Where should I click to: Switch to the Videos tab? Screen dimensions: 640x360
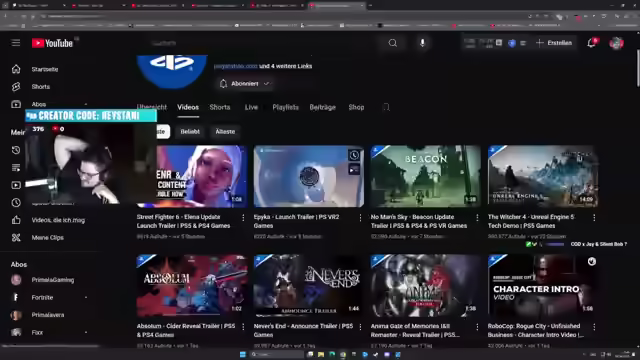tap(188, 107)
